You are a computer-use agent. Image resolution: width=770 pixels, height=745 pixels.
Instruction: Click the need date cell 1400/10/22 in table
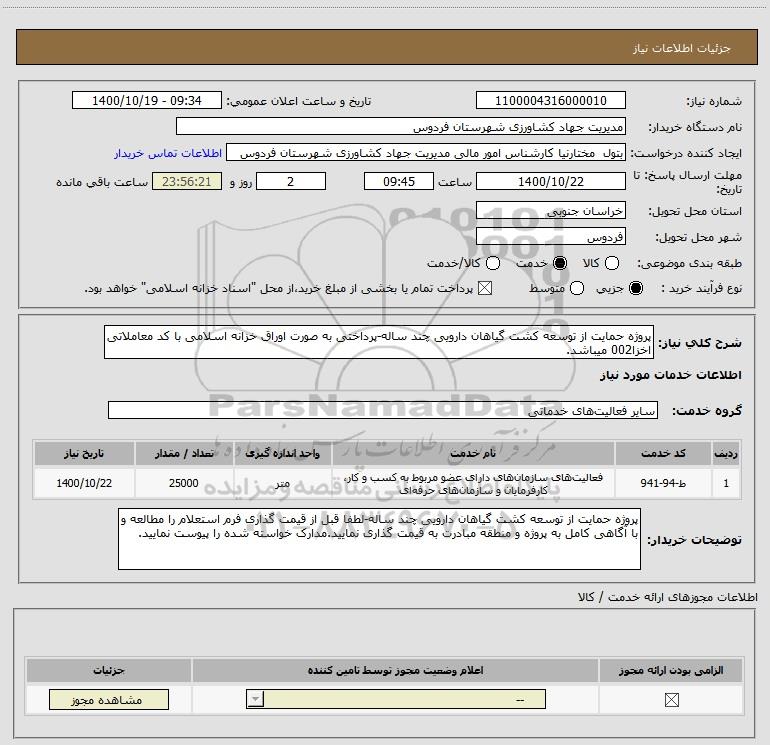[x=84, y=483]
